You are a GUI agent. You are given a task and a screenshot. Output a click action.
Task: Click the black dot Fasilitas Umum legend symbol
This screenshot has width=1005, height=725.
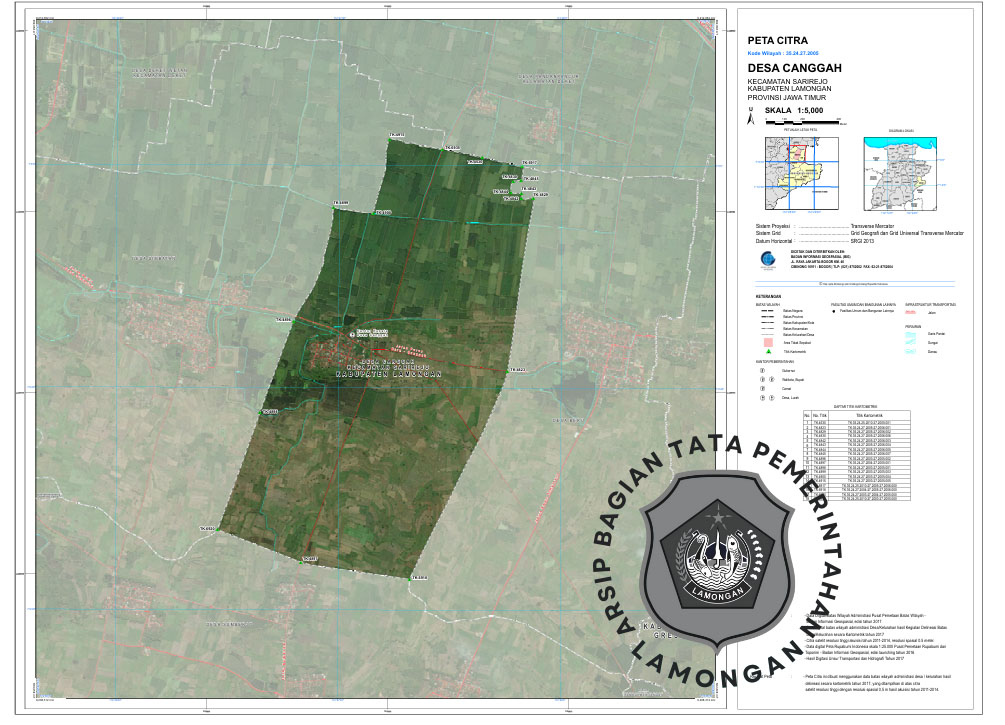pos(836,313)
